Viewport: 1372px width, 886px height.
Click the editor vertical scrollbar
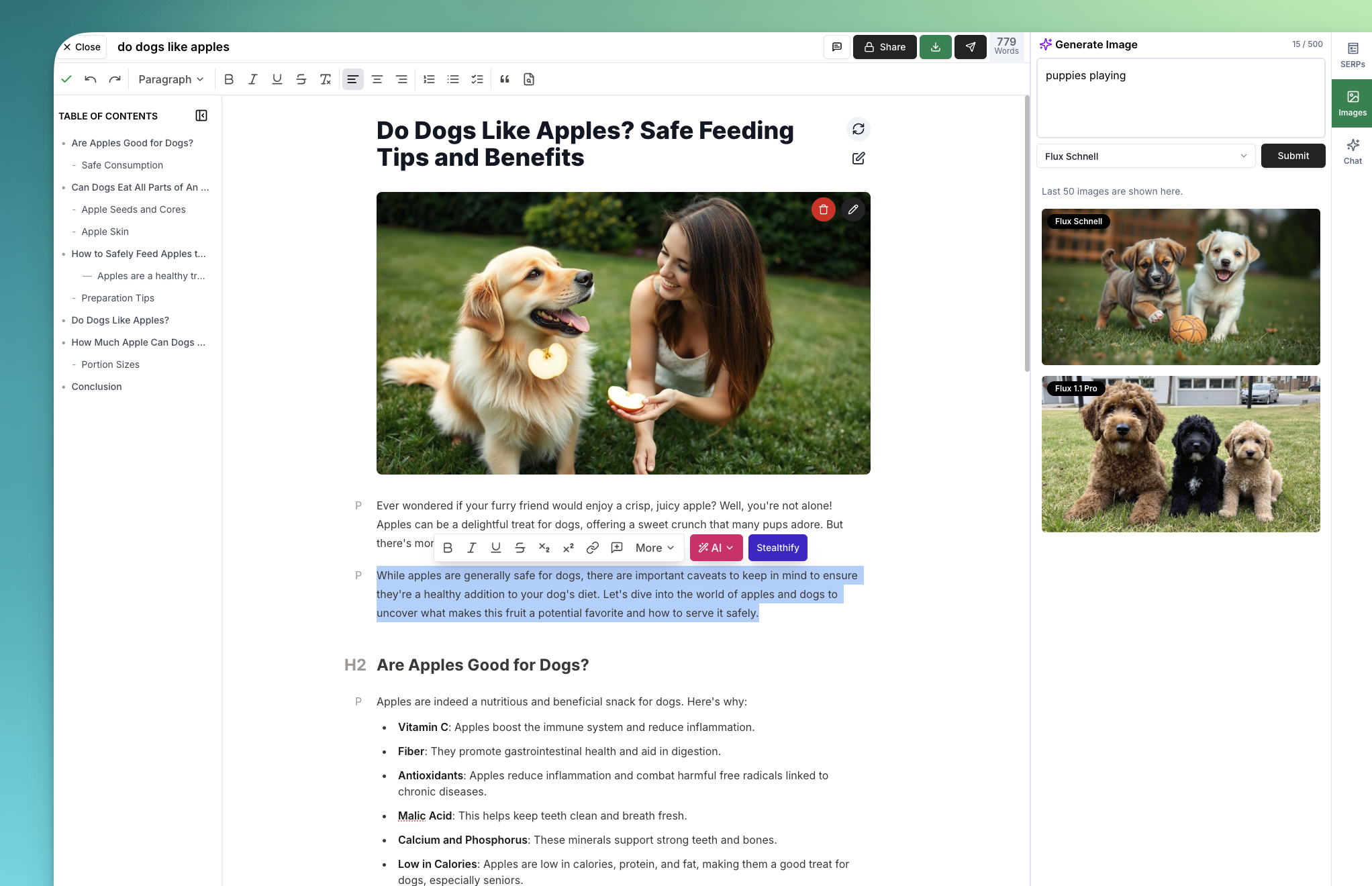coord(1026,235)
